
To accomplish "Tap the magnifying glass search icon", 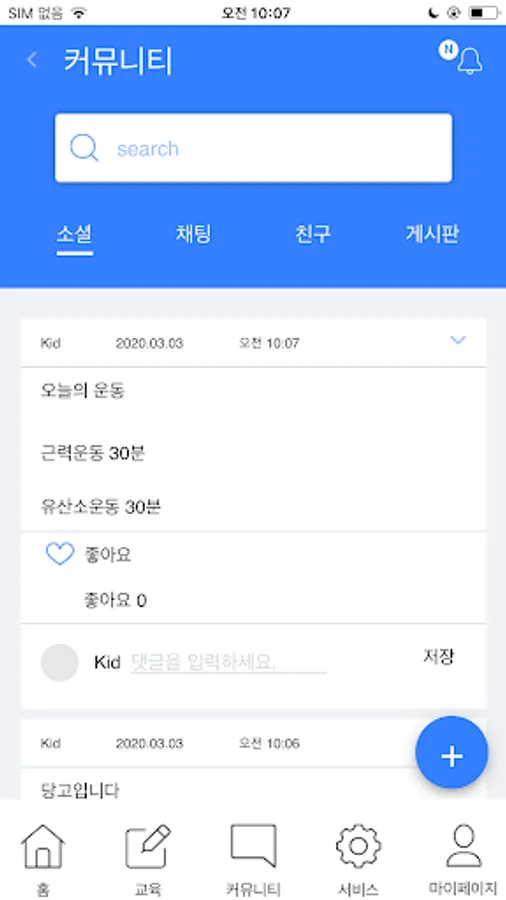I will point(84,148).
